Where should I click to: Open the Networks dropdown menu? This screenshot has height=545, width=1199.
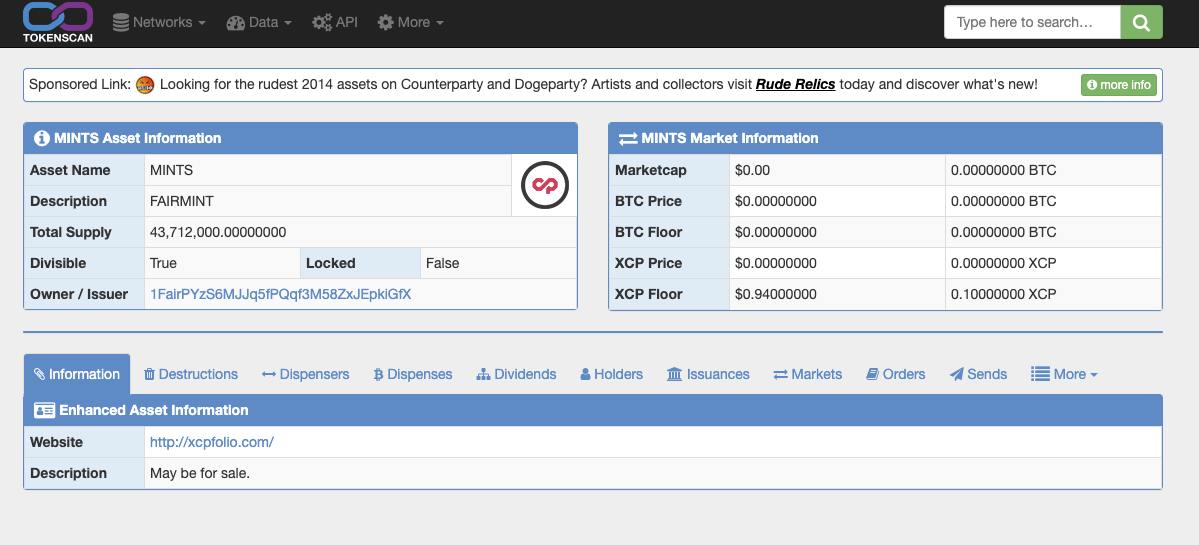point(159,22)
